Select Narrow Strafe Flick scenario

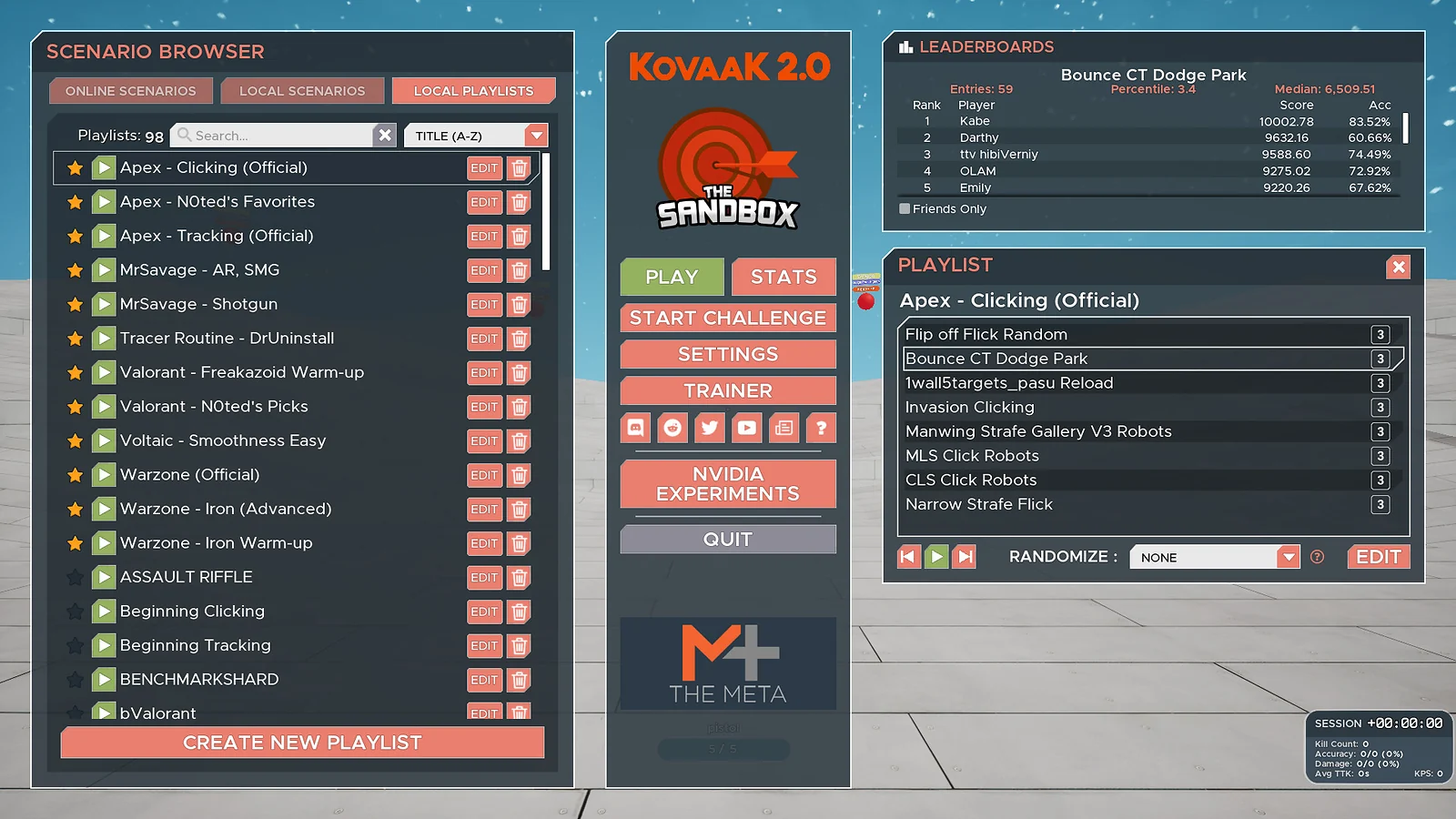(x=1151, y=504)
